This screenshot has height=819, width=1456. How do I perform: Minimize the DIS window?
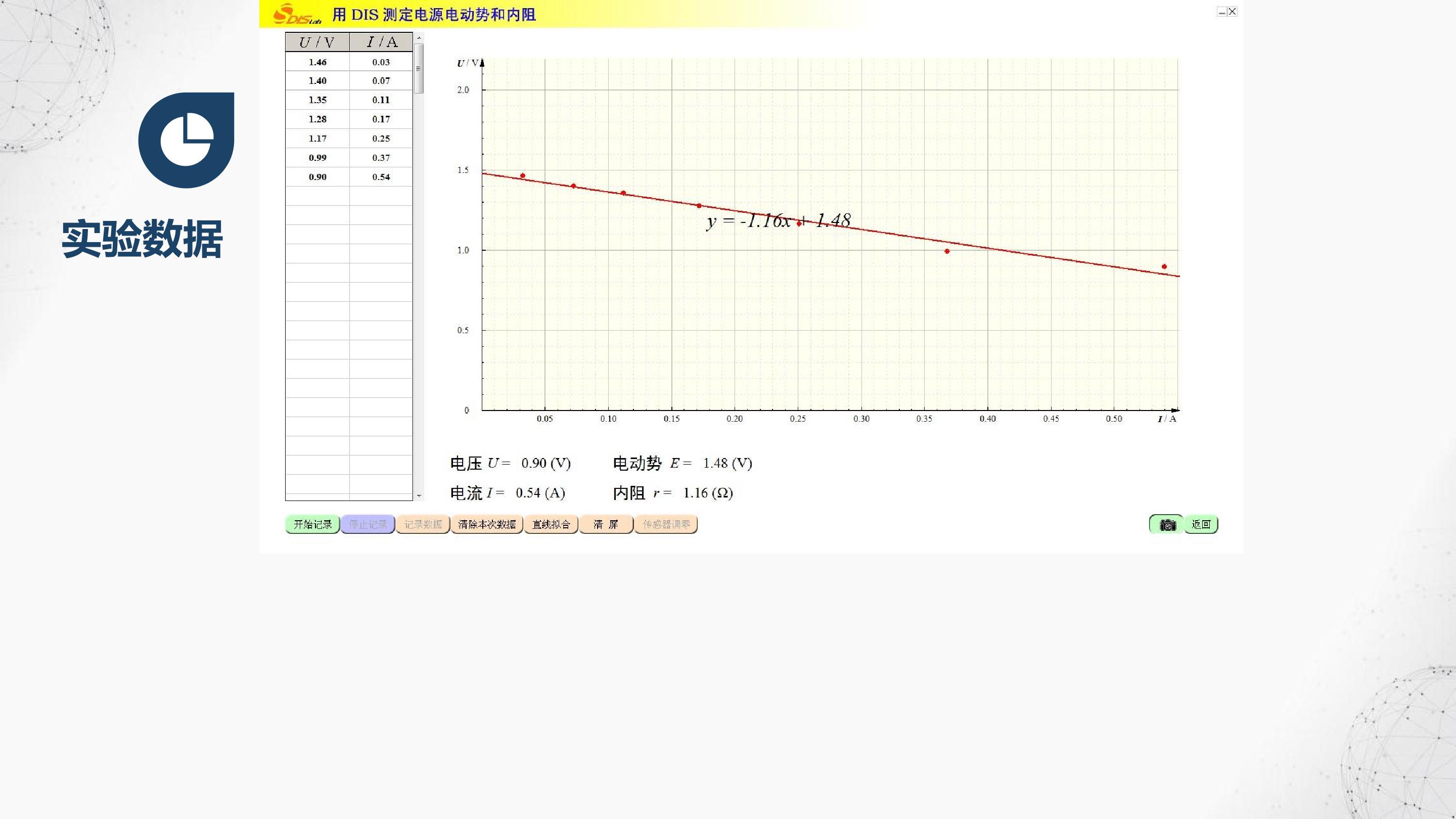pos(1221,11)
